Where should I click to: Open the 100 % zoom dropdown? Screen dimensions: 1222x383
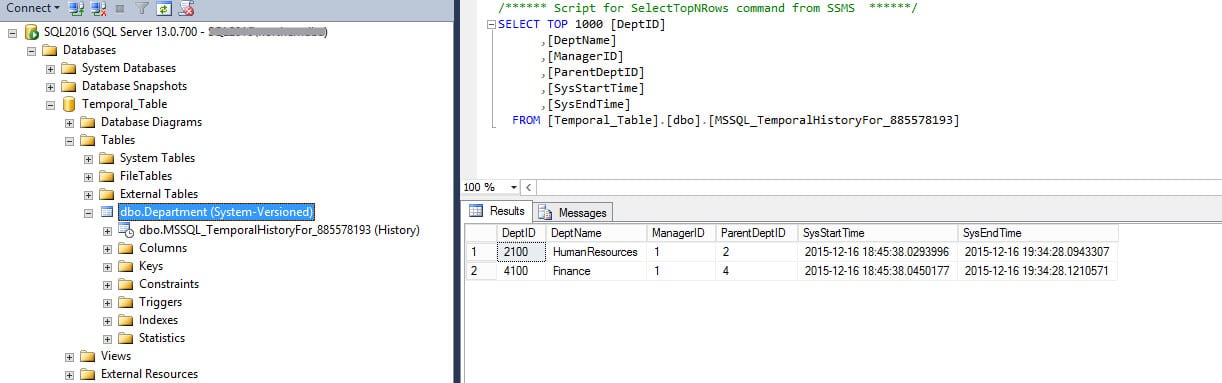pos(514,187)
